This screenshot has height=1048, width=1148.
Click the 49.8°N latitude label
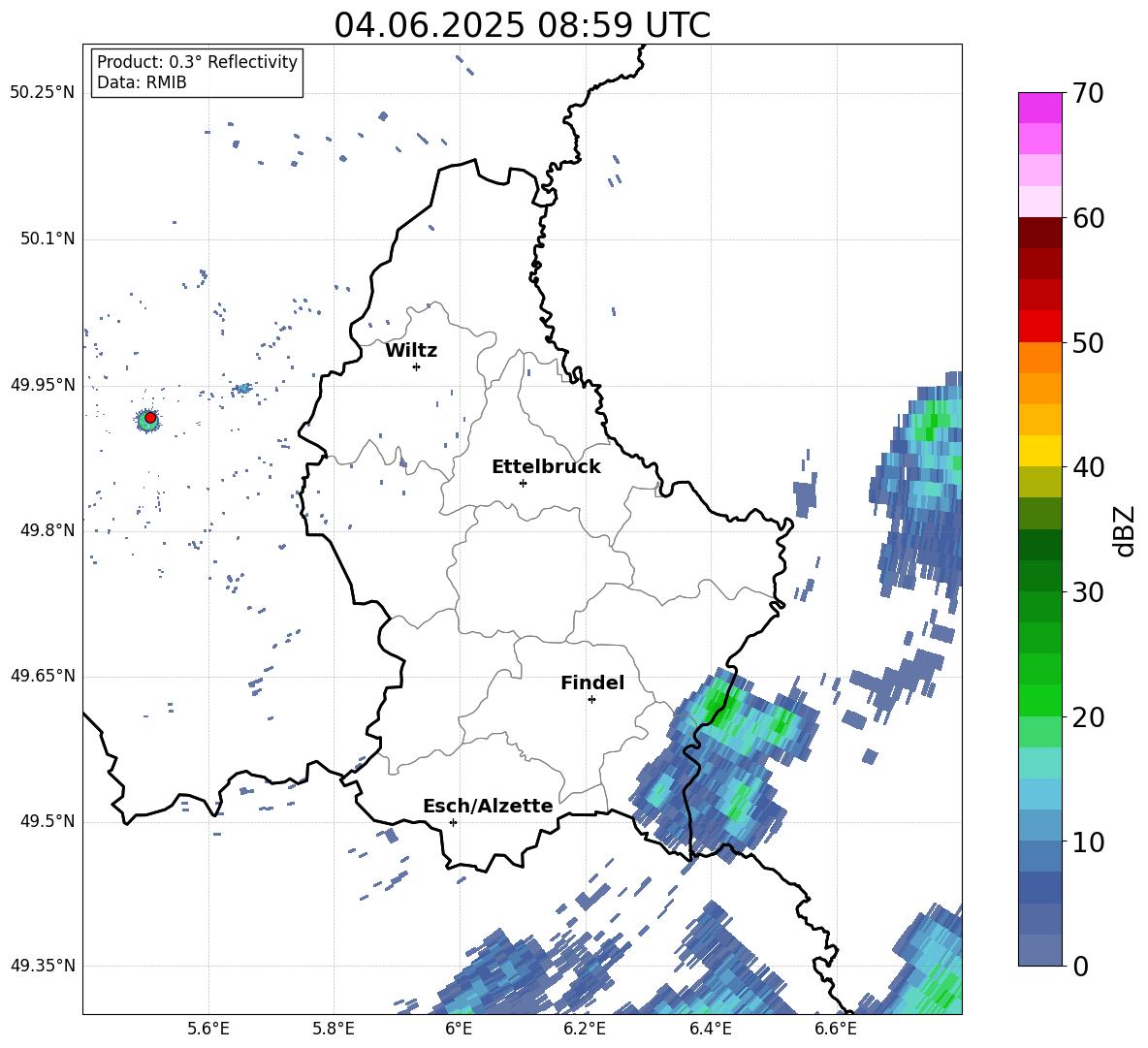[x=47, y=530]
